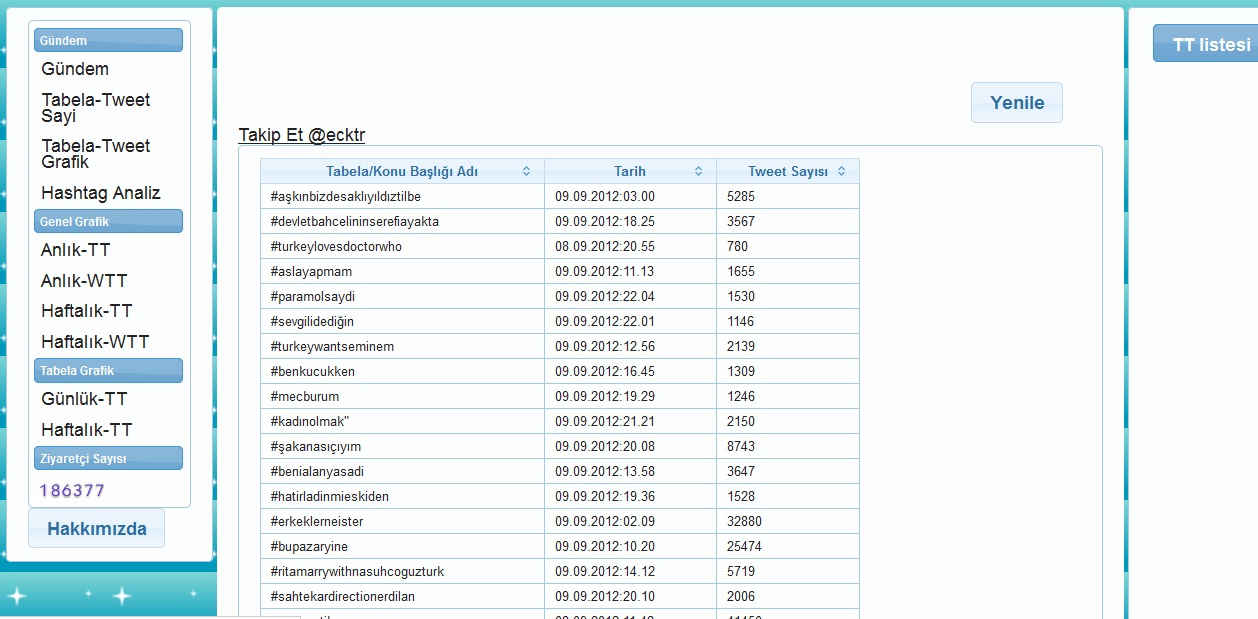This screenshot has height=619, width=1258.
Task: Select the #benialanyasadi hashtag cell
Action: (402, 471)
